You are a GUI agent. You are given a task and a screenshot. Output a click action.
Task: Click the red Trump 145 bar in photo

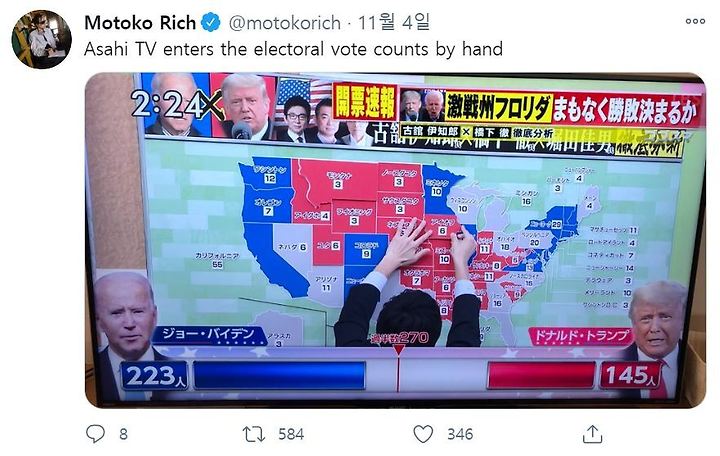tap(540, 376)
